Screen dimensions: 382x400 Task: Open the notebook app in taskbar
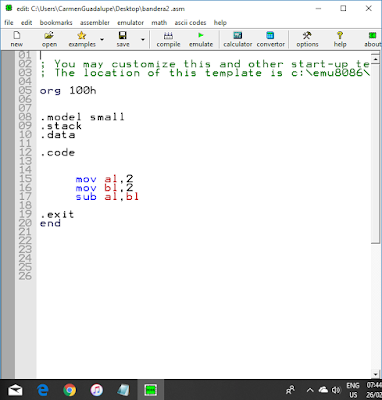[124, 390]
